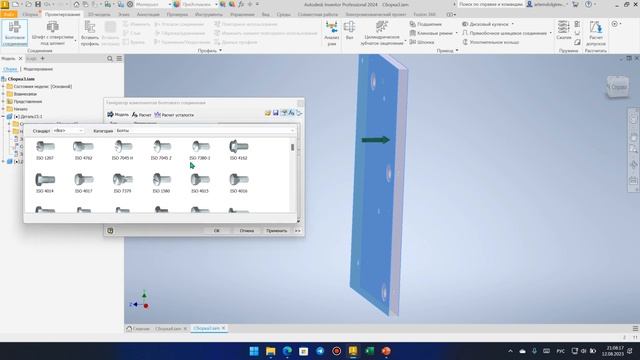Open the Model browser hamburger menu
The height and width of the screenshot is (360, 640).
119,59
